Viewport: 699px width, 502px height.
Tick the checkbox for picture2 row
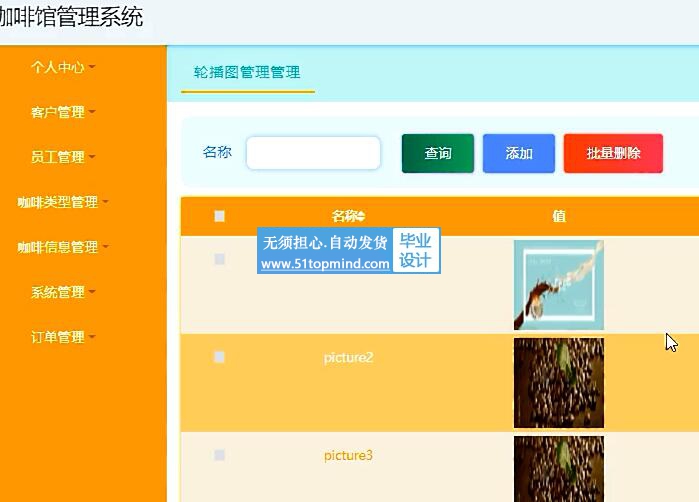[x=219, y=357]
